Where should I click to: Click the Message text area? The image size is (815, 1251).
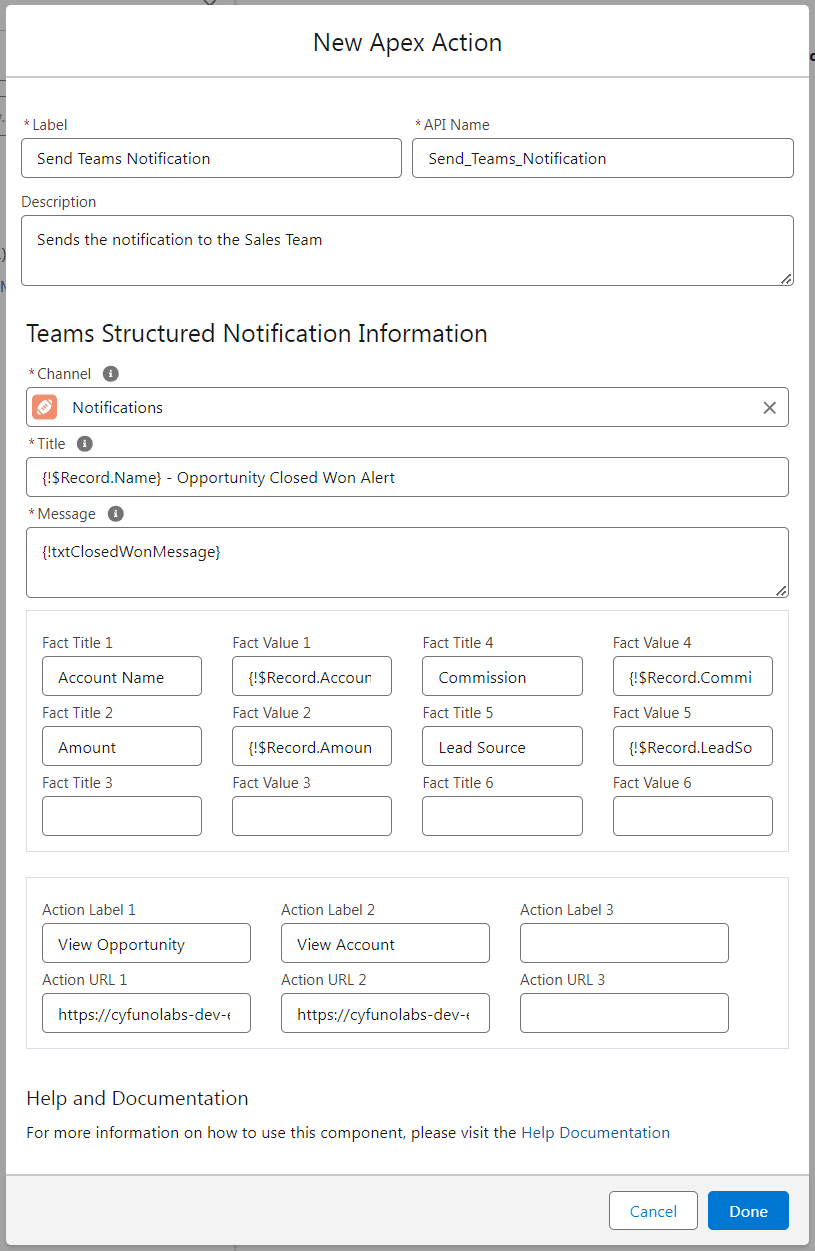407,563
